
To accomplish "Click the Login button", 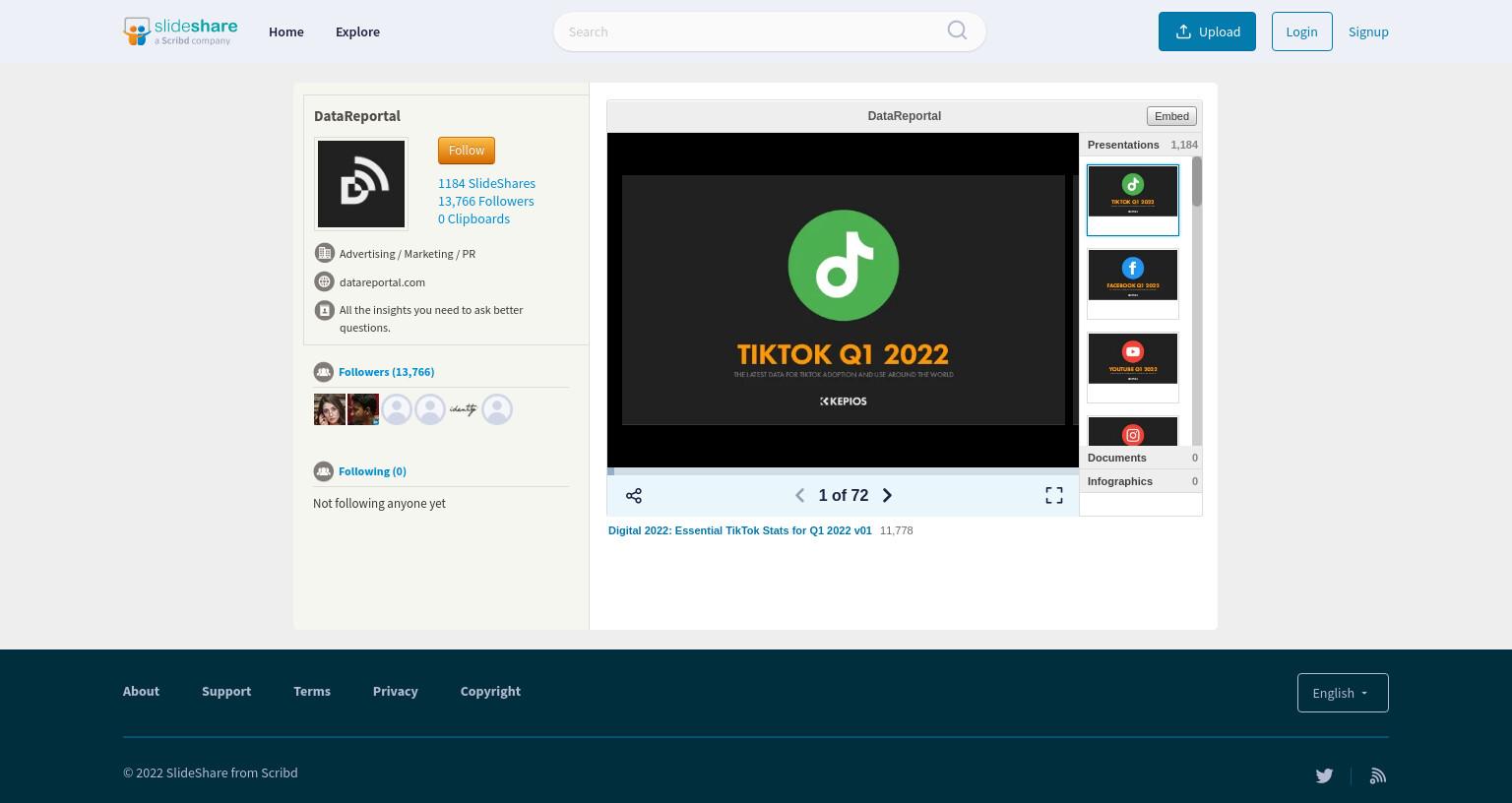I will 1301,31.
